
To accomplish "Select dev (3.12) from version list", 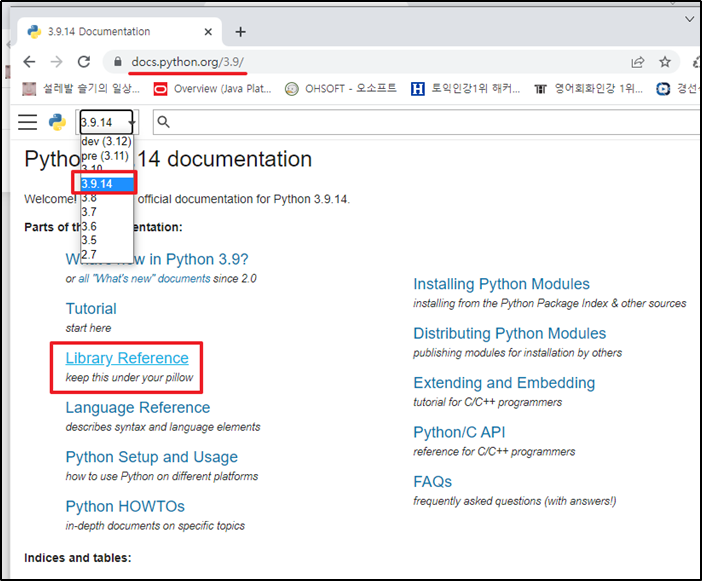I will point(107,141).
